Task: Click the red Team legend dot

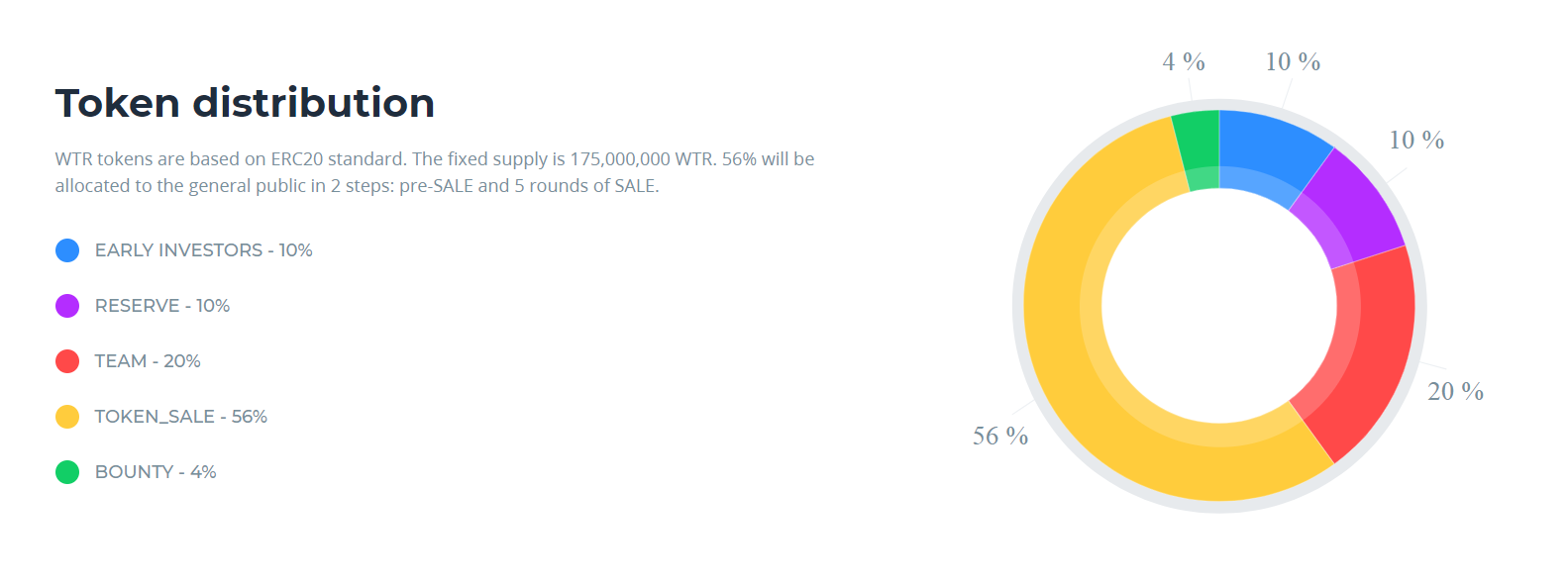Action: pyautogui.click(x=67, y=361)
